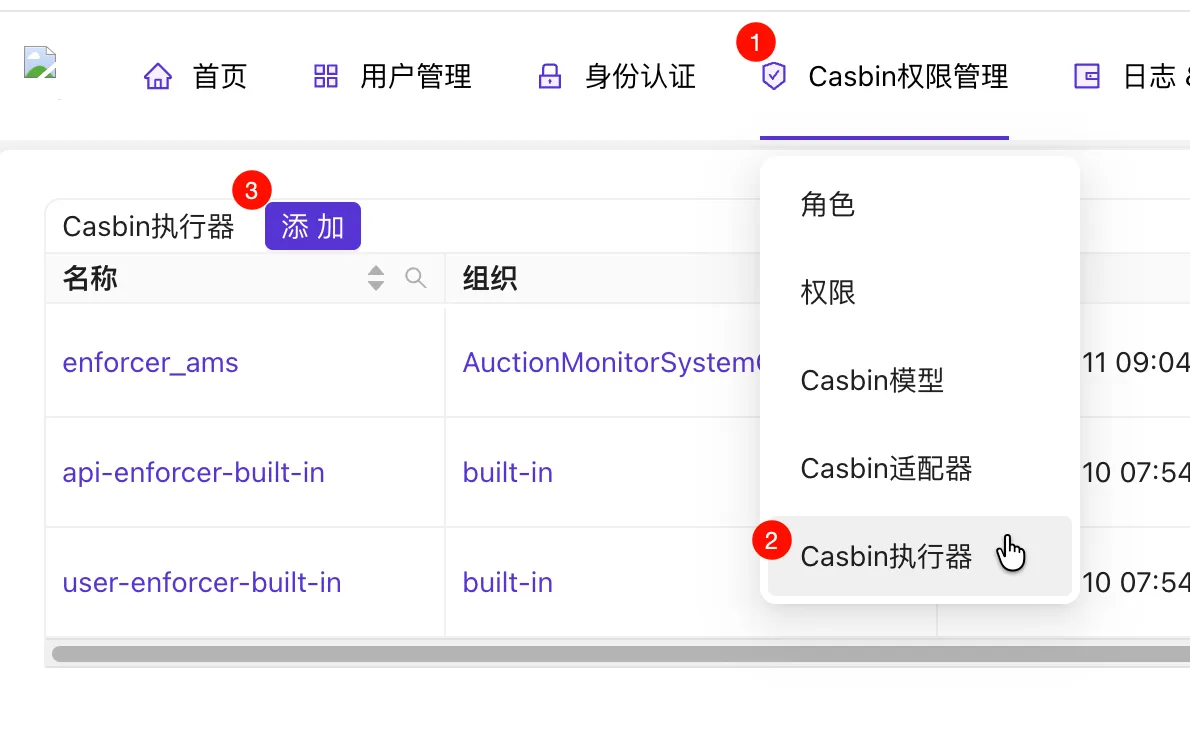The width and height of the screenshot is (1190, 736).
Task: Click the shield icon for Casbin权限管理
Action: tap(774, 77)
